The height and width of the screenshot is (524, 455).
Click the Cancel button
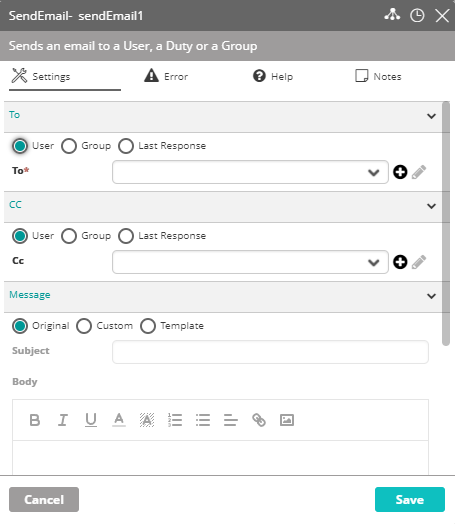[44, 500]
